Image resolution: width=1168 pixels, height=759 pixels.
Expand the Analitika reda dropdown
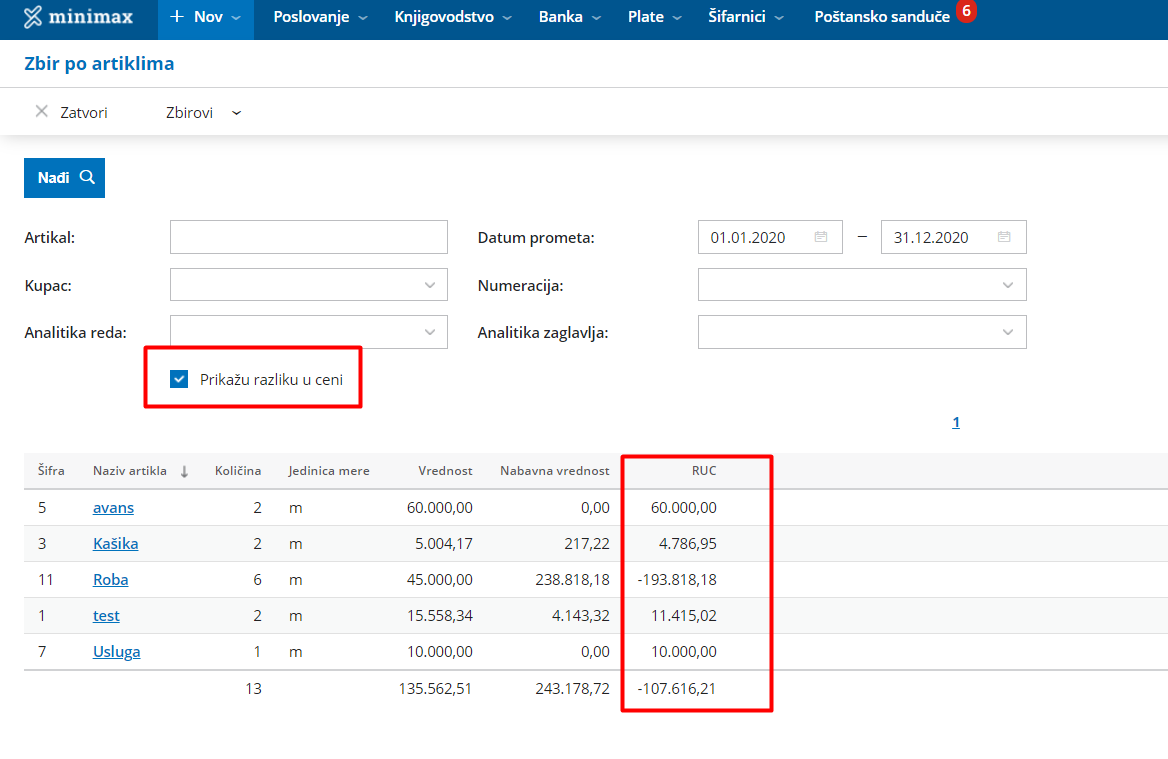coord(430,332)
